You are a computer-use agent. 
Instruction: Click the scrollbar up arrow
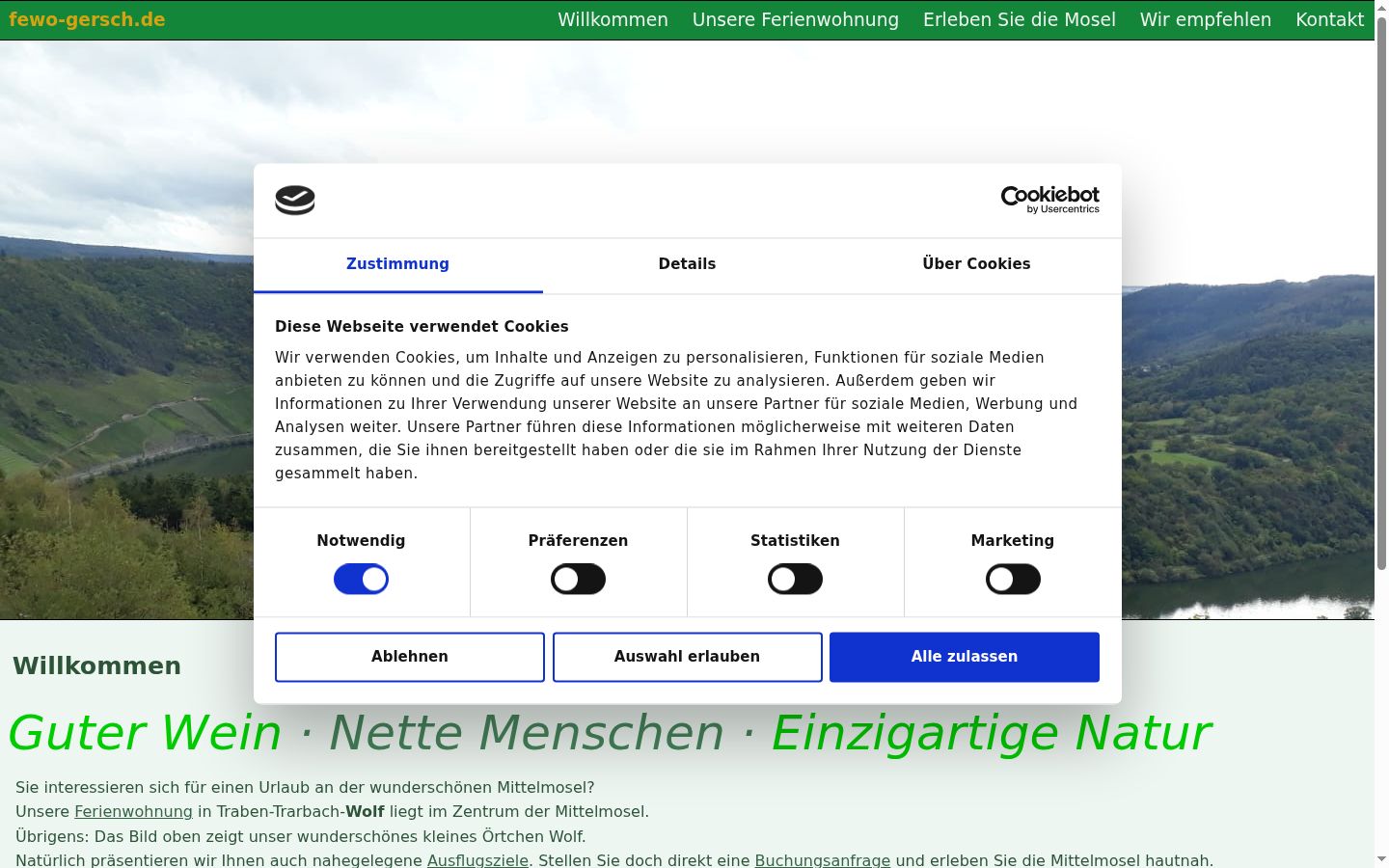tap(1381, 7)
